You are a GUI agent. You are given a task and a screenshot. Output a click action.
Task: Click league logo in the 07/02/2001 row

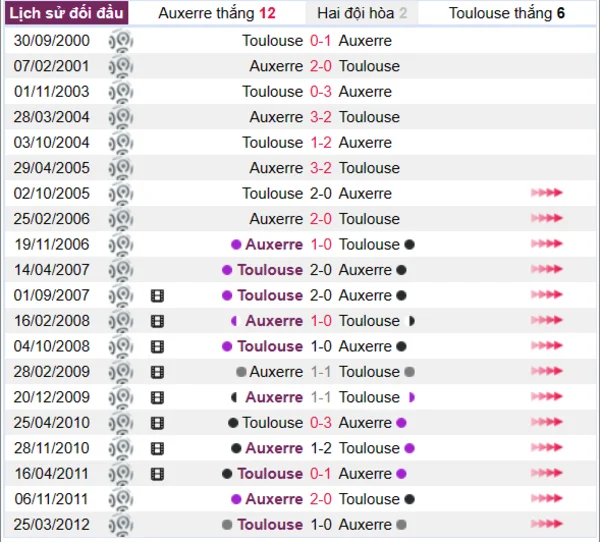(x=121, y=66)
